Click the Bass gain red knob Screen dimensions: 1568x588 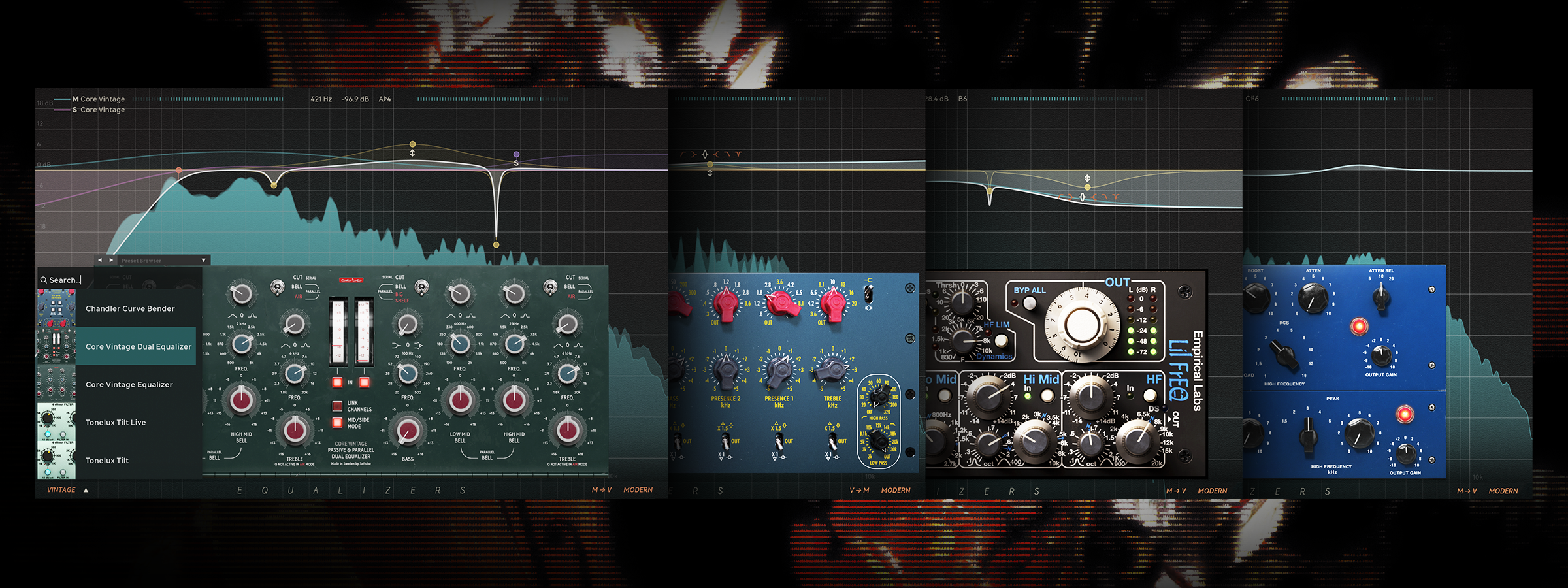point(408,431)
